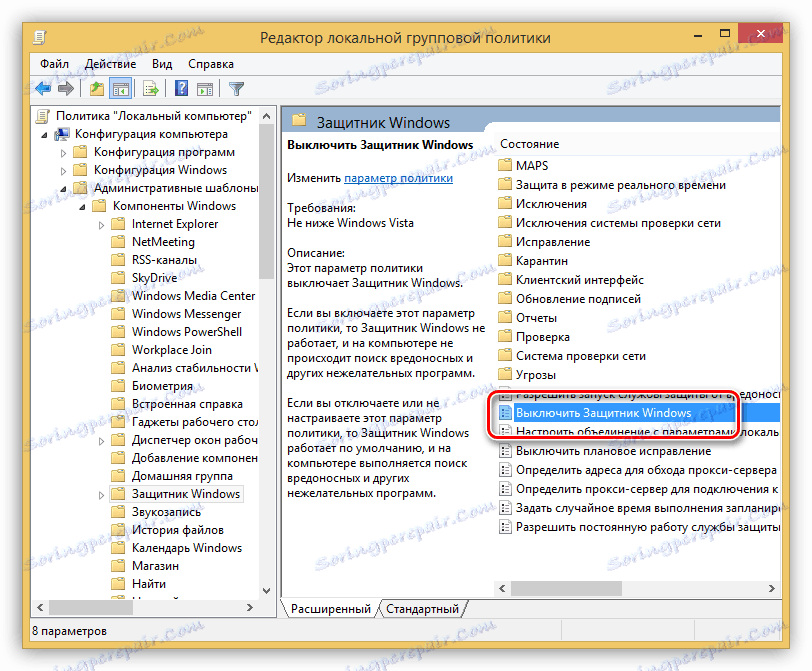Select the MAPS folder
The image size is (812, 671).
(532, 165)
